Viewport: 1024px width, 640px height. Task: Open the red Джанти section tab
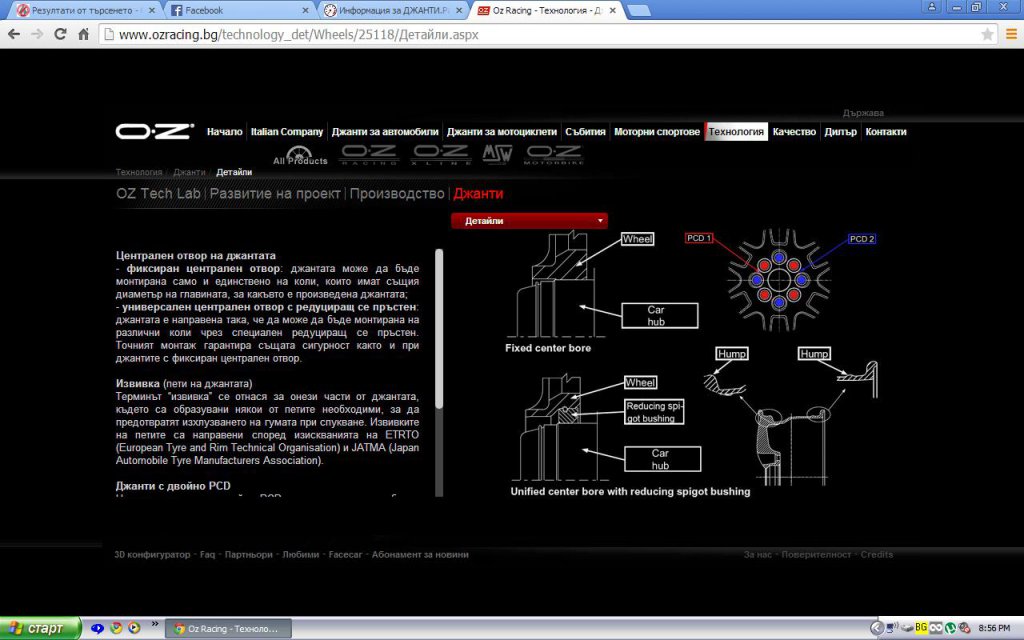click(x=478, y=193)
